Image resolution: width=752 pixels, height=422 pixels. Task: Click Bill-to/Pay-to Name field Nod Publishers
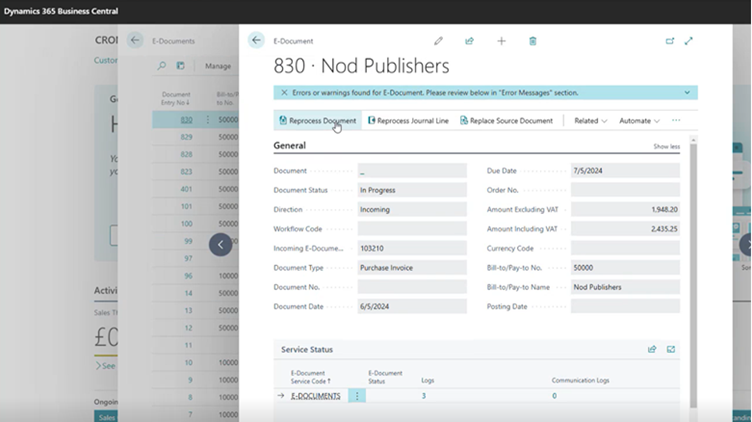point(625,287)
